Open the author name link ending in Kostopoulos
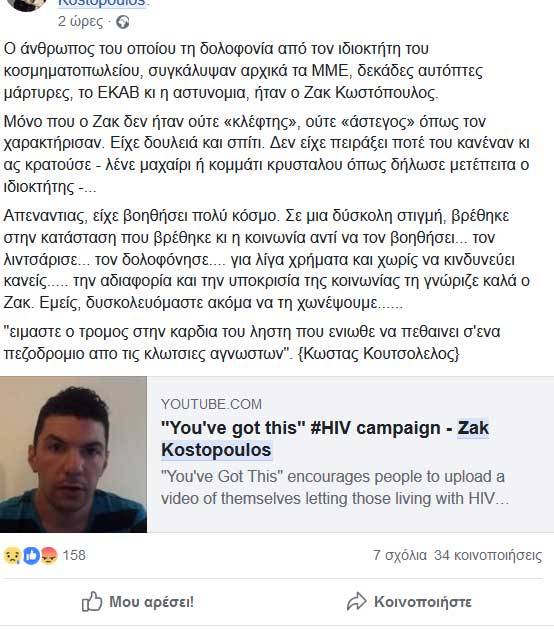Image resolution: width=554 pixels, height=630 pixels. pyautogui.click(x=101, y=3)
